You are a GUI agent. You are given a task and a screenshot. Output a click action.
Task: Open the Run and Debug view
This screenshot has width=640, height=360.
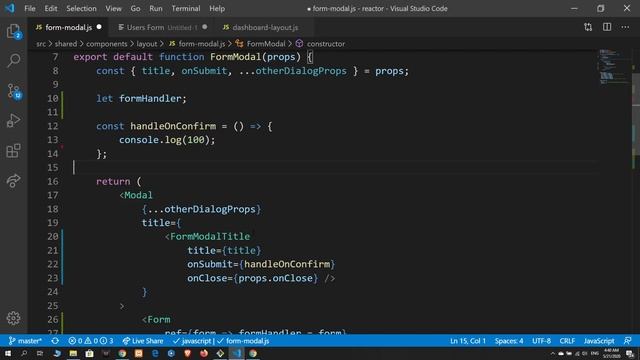(13, 121)
